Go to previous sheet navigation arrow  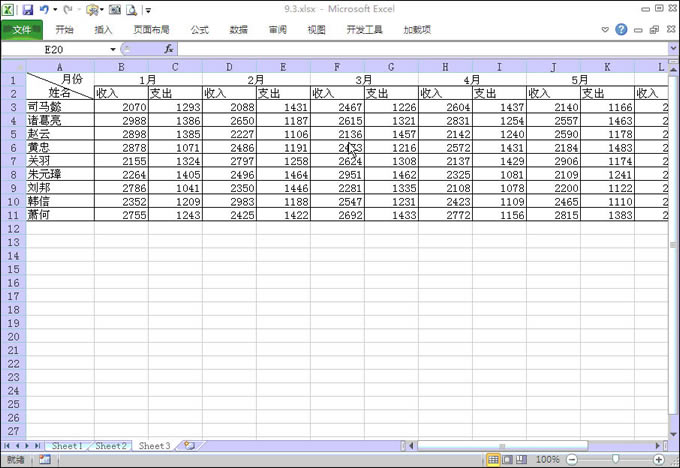(17, 445)
